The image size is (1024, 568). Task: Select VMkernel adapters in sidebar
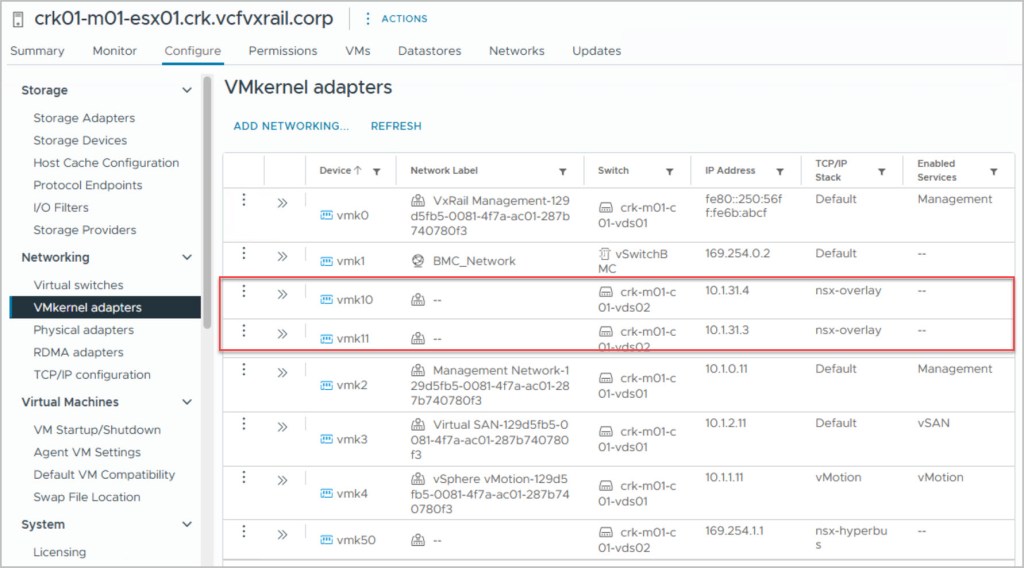[x=106, y=308]
